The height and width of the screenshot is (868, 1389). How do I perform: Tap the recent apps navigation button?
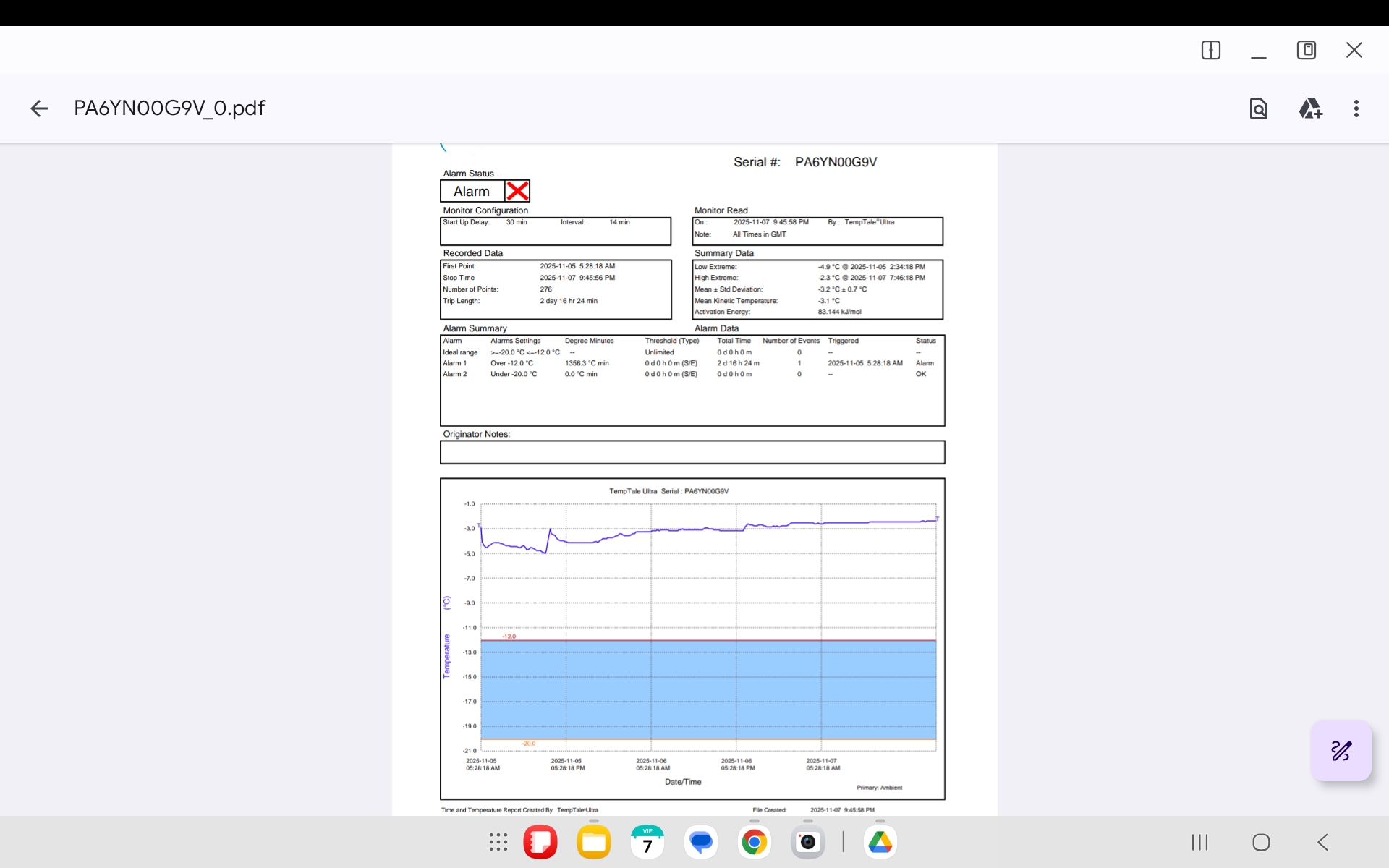[x=1199, y=842]
